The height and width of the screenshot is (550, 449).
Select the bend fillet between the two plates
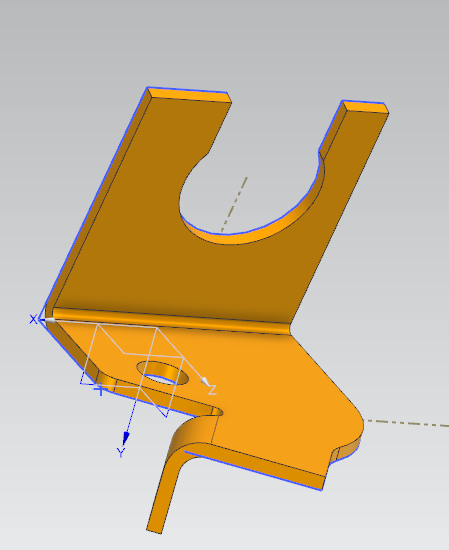[172, 320]
